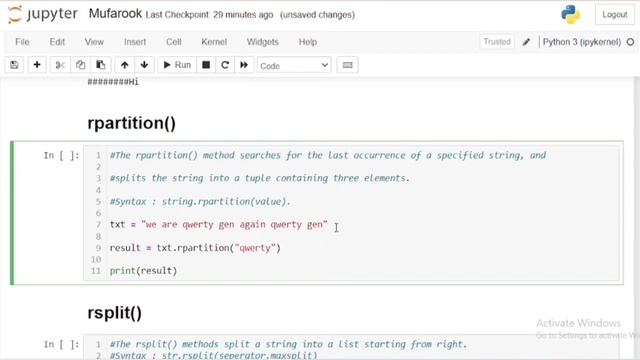This screenshot has height=360, width=640.
Task: Click the rsplit cell In [ ] prompt
Action: (x=61, y=344)
